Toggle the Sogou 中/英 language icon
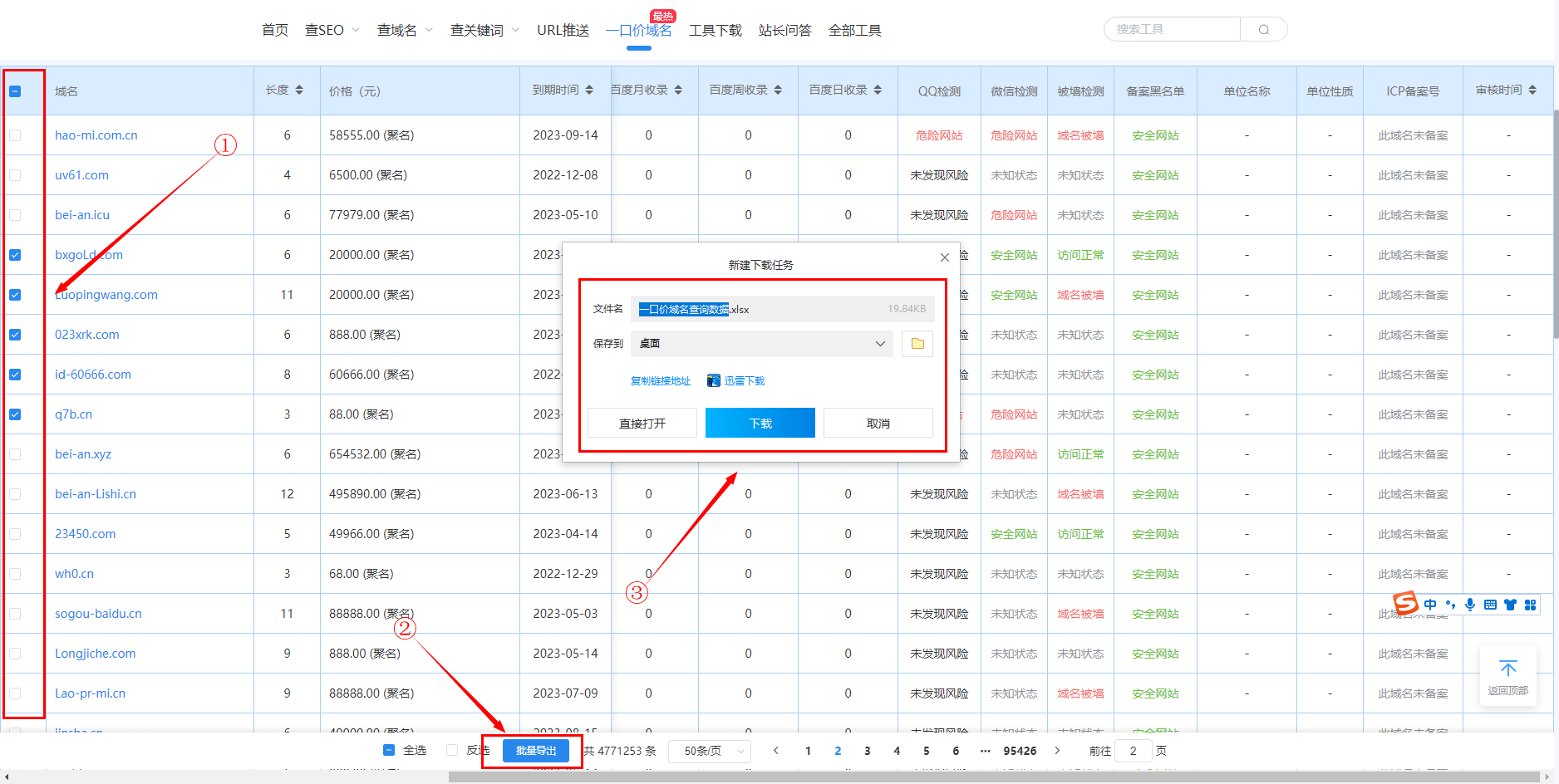 point(1430,605)
